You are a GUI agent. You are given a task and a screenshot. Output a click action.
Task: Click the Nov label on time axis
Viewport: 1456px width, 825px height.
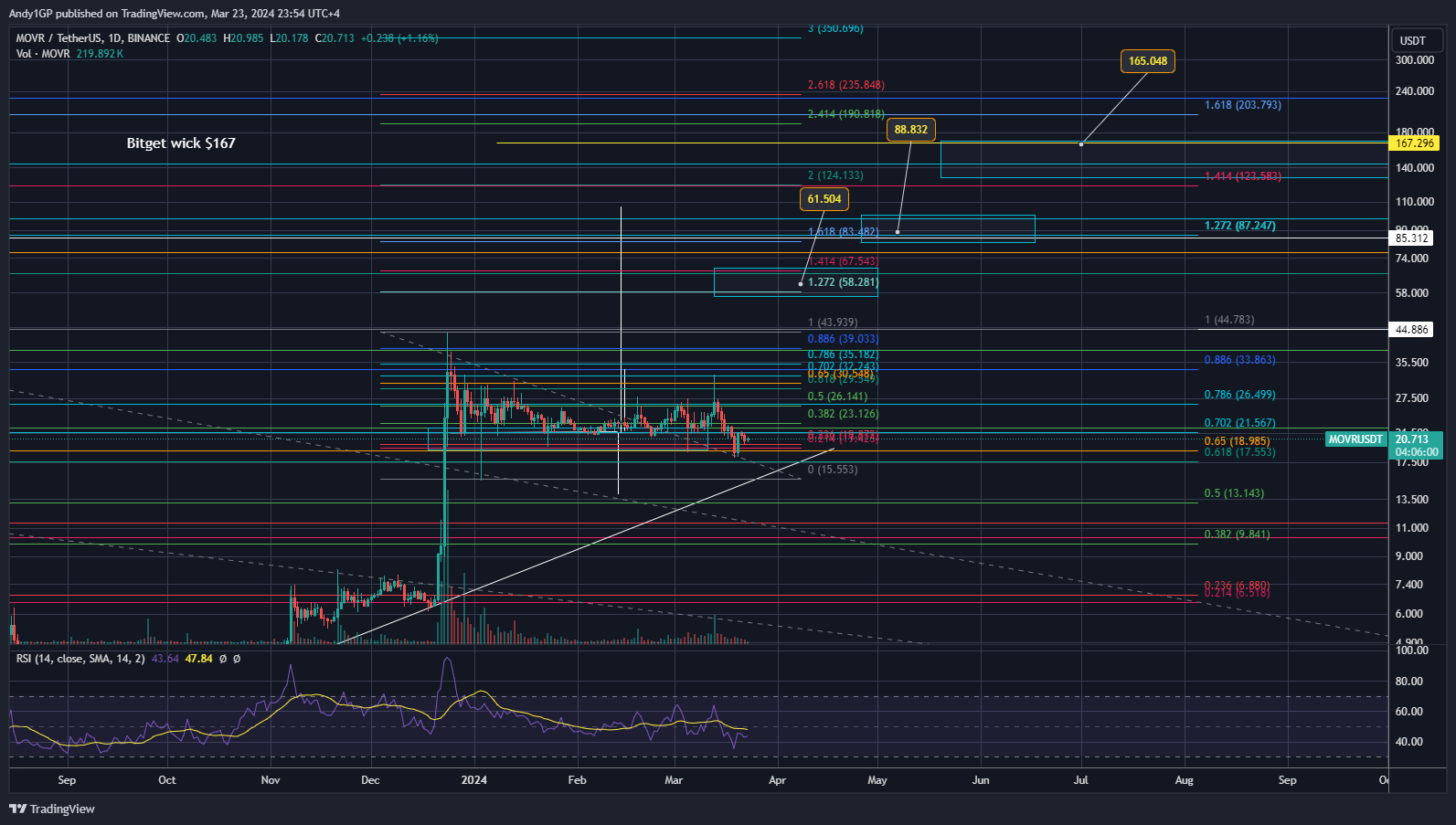point(271,780)
